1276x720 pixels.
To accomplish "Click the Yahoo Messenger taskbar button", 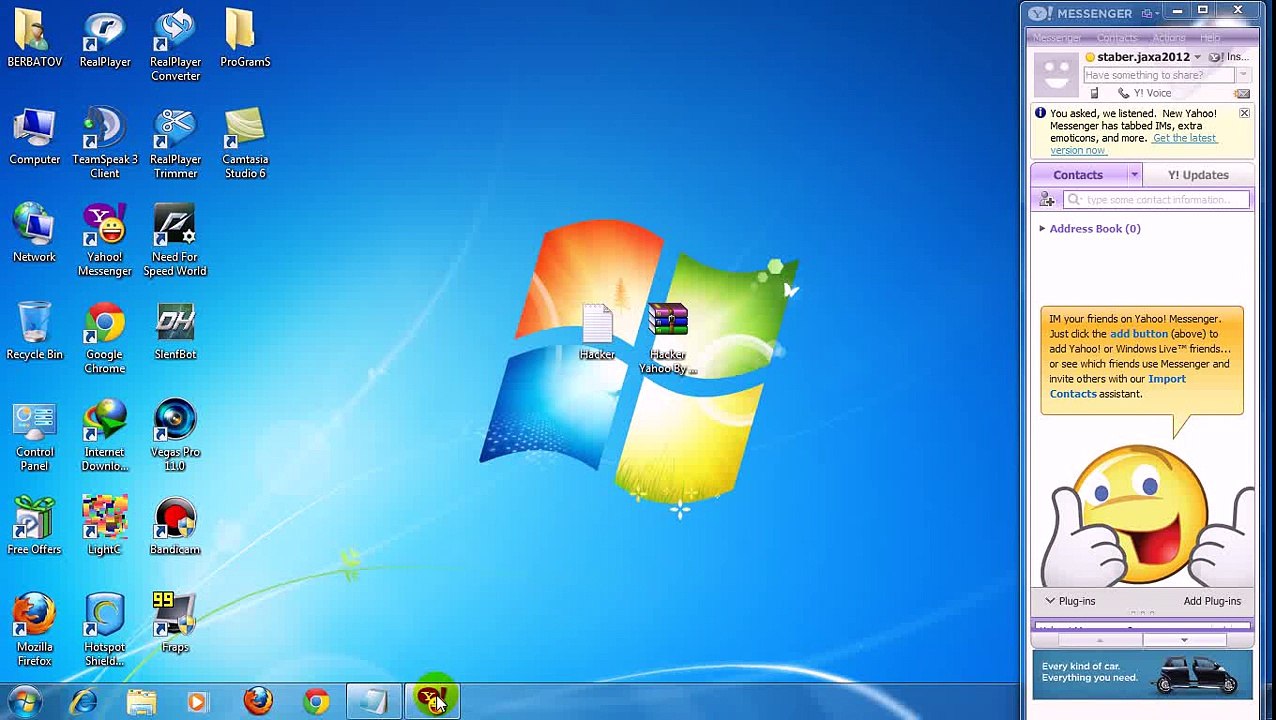I will pos(433,700).
